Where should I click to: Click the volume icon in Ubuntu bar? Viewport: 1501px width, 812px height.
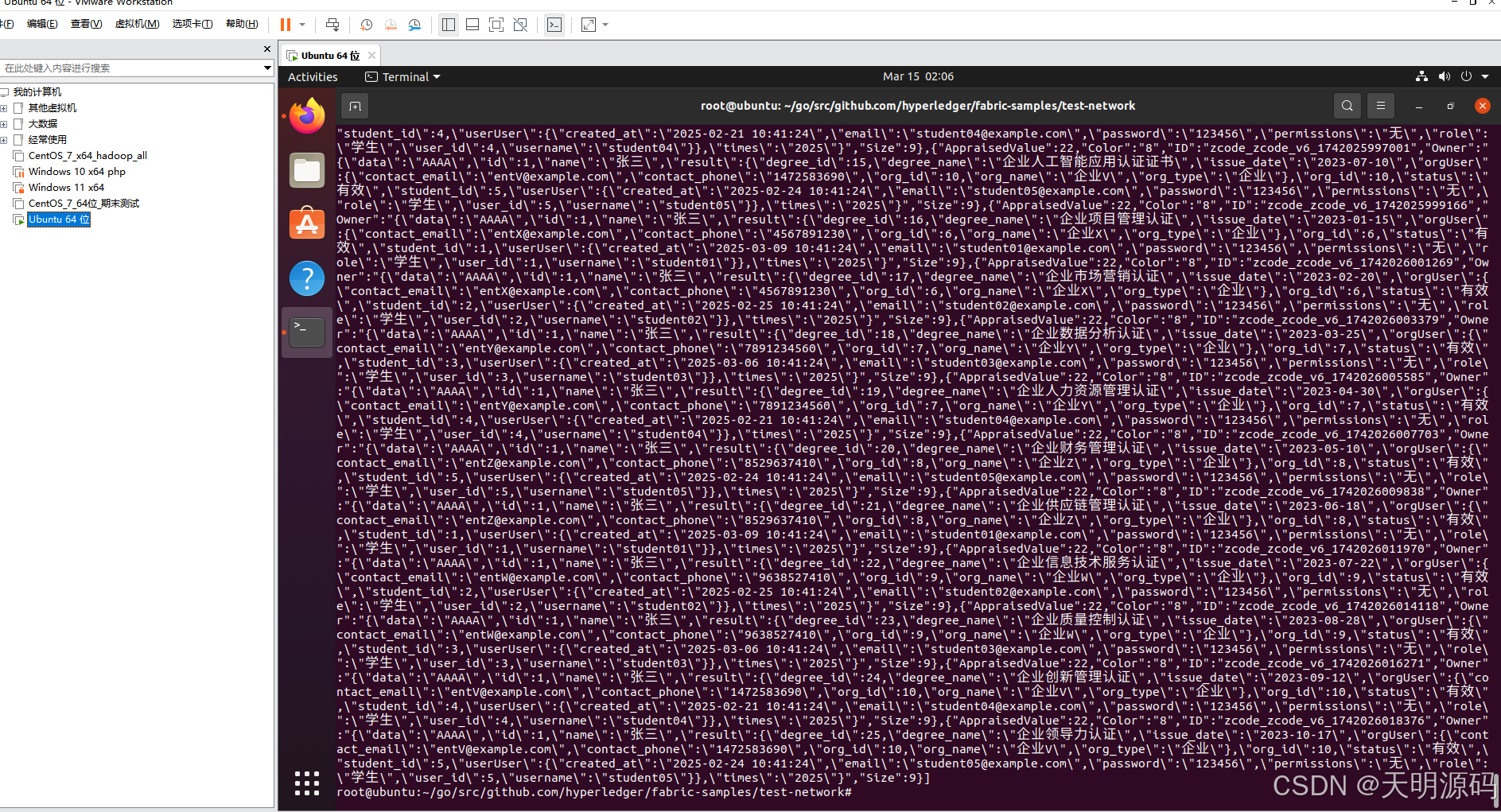(x=1444, y=77)
